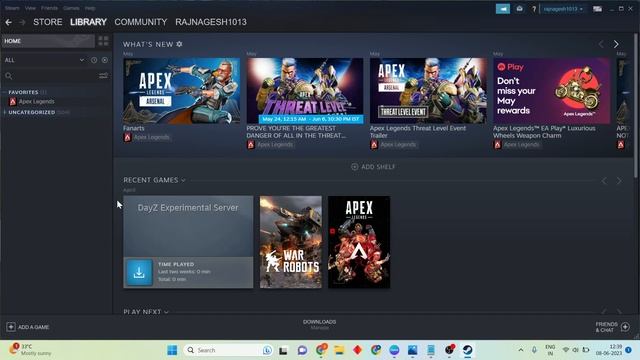The image size is (640, 360).
Task: Switch to collections grid view icon
Action: [103, 41]
